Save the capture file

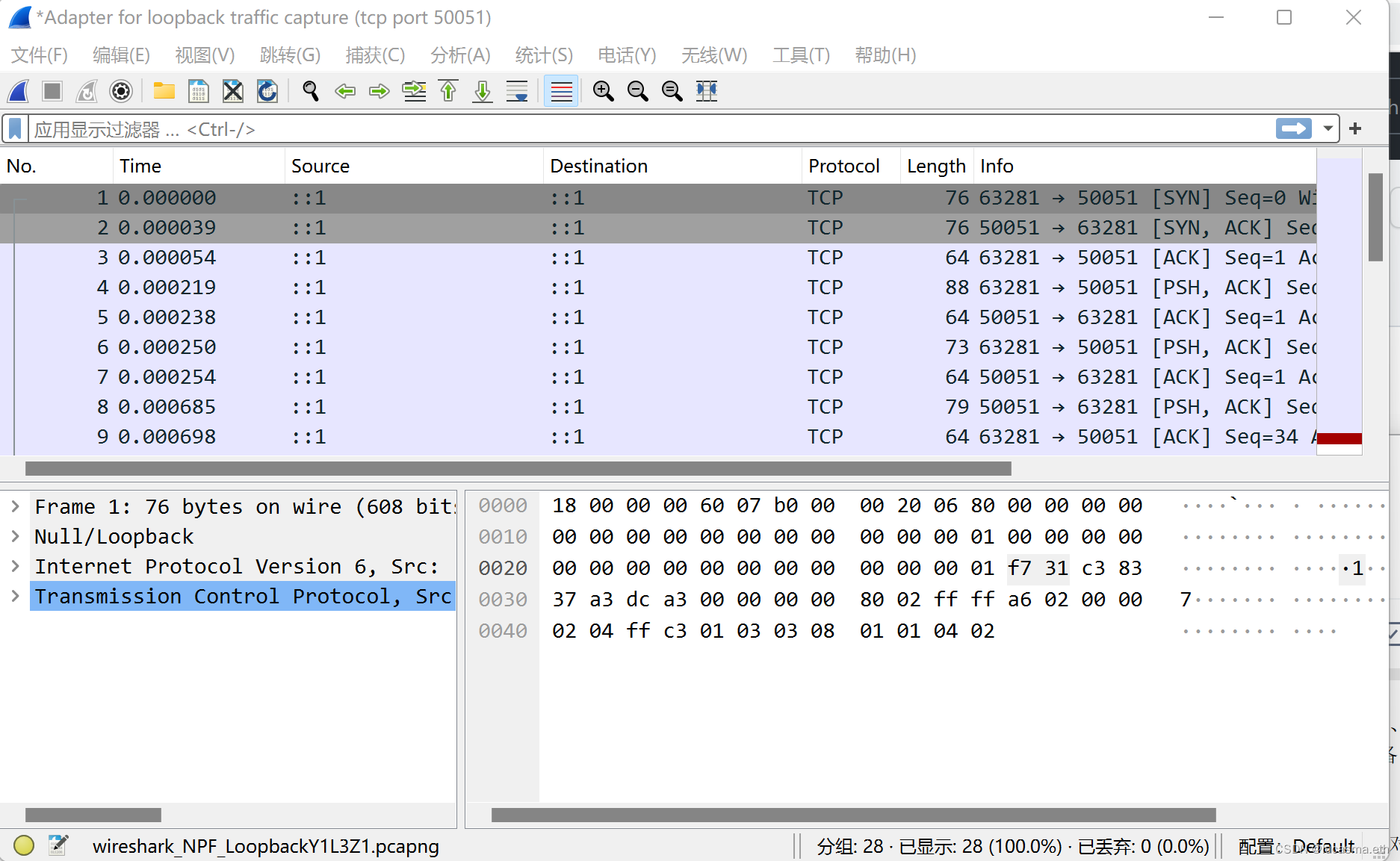199,91
